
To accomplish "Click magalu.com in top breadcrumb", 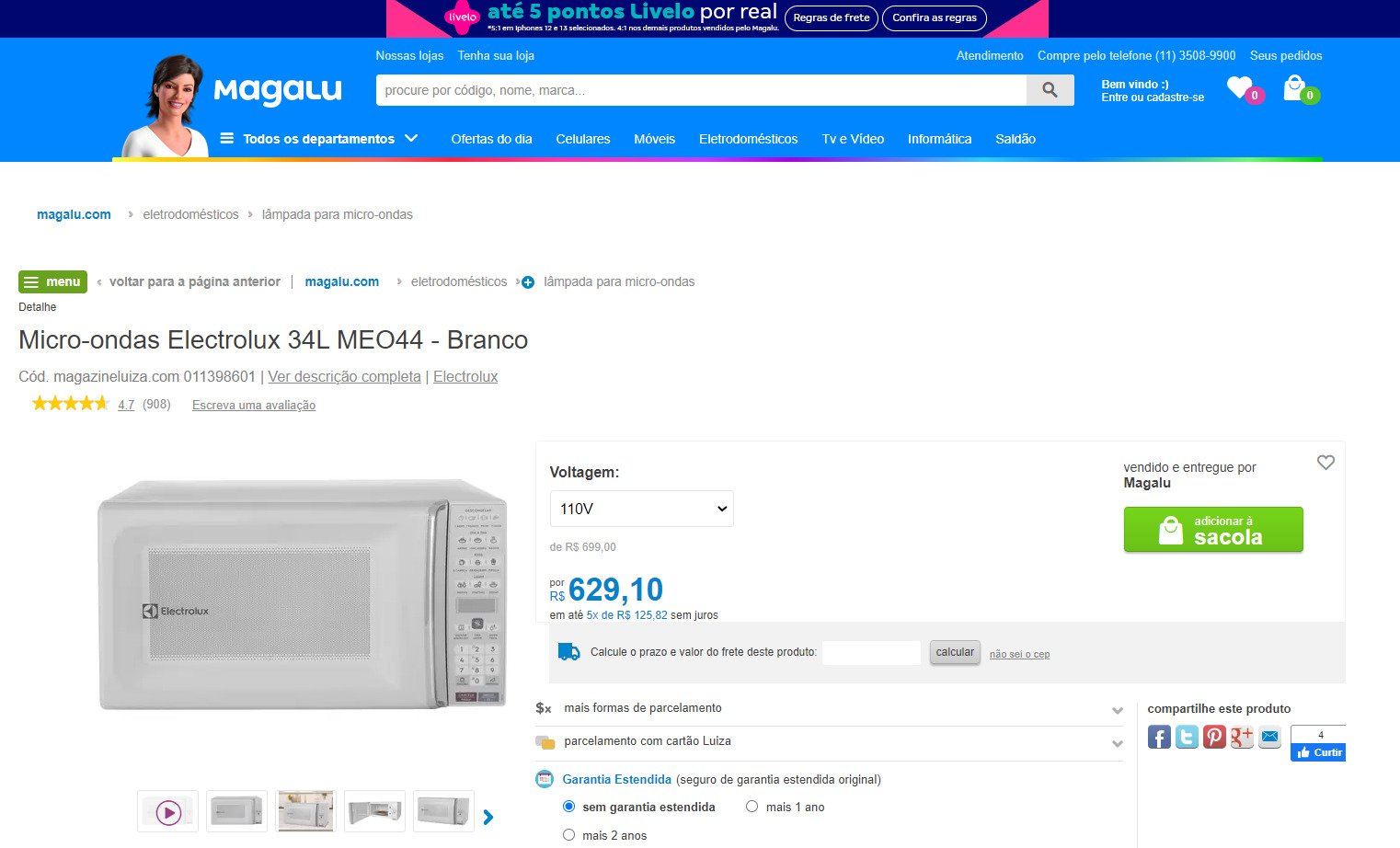I will coord(74,214).
